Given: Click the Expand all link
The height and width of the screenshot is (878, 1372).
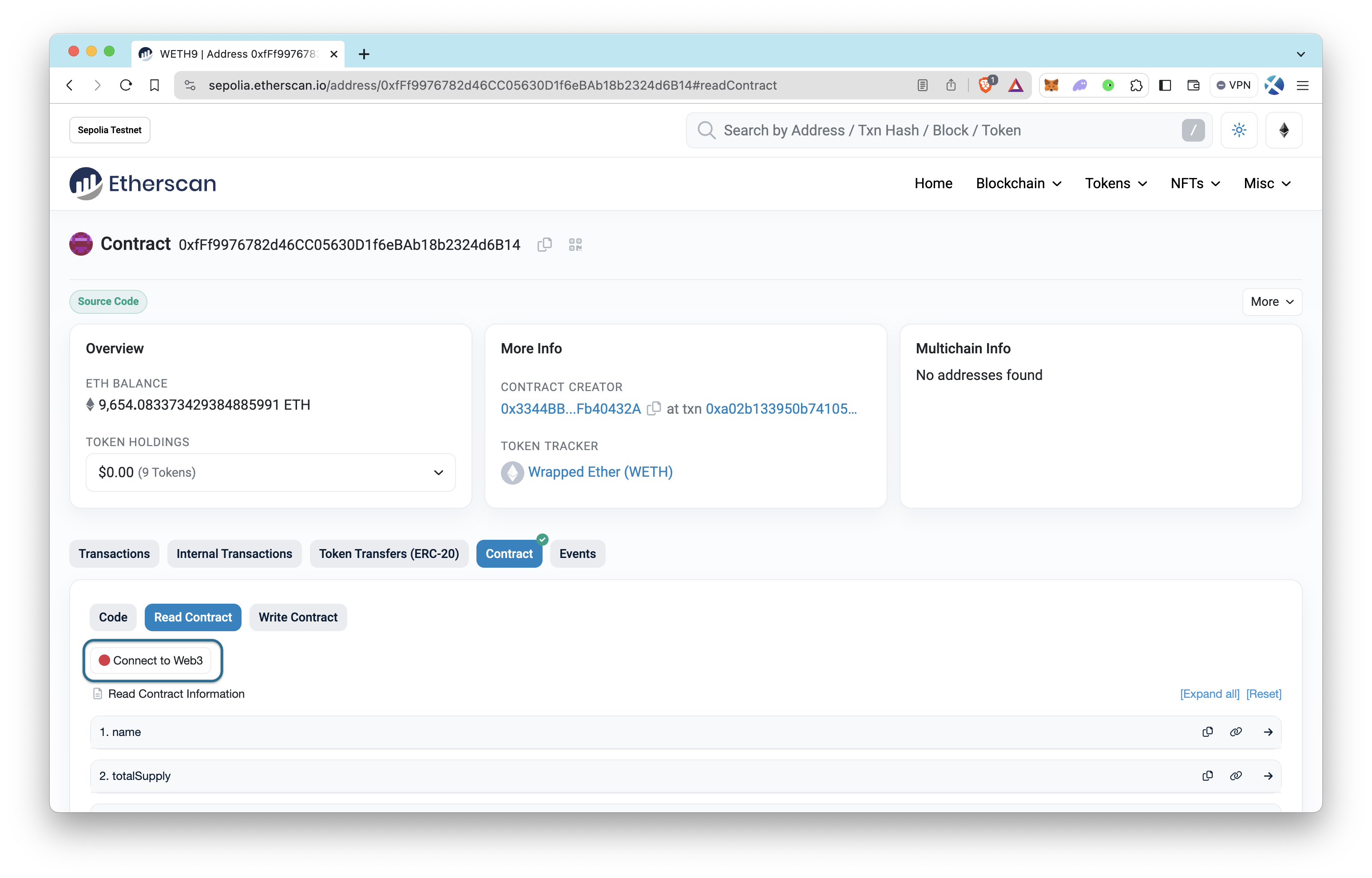Looking at the screenshot, I should coord(1209,694).
